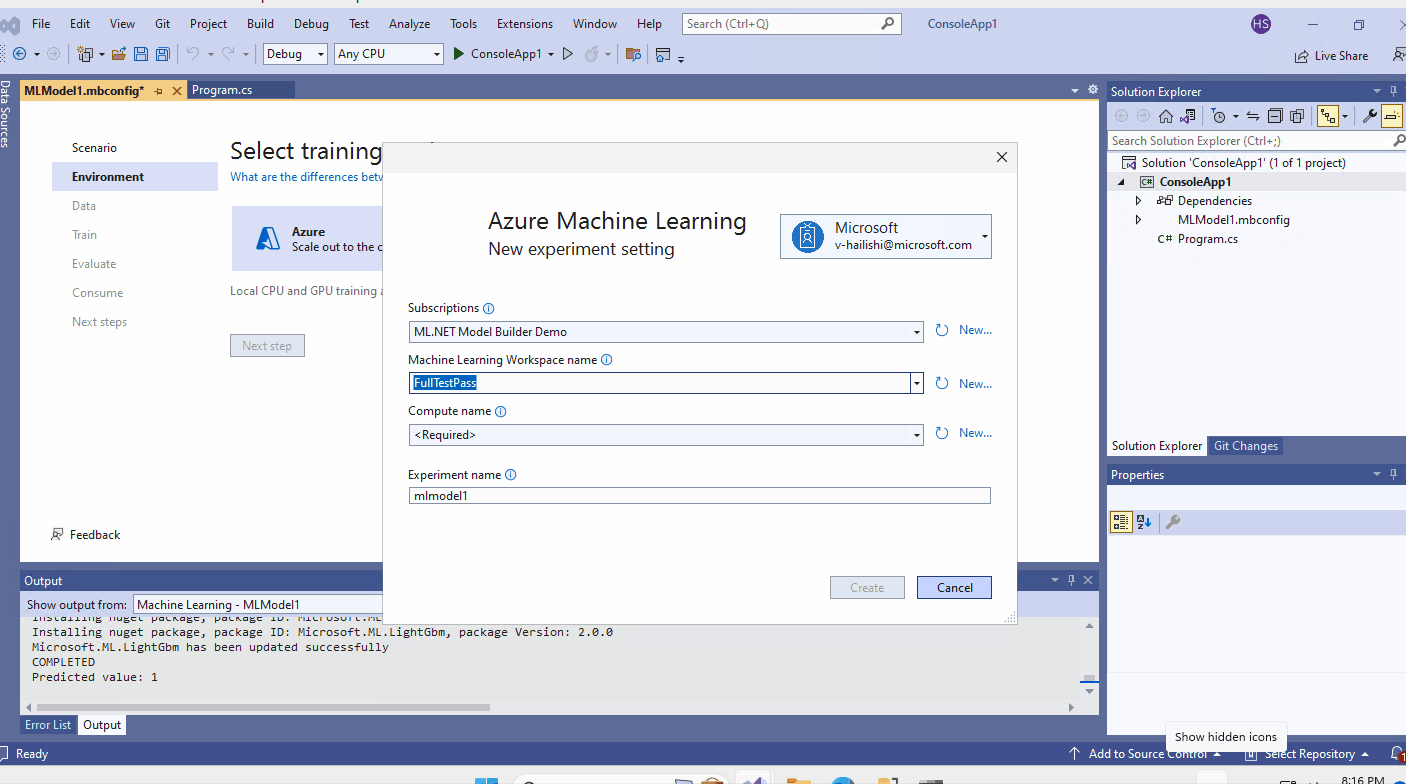Screen dimensions: 1406x784
Task: Open the Extensions menu
Action: click(x=525, y=24)
